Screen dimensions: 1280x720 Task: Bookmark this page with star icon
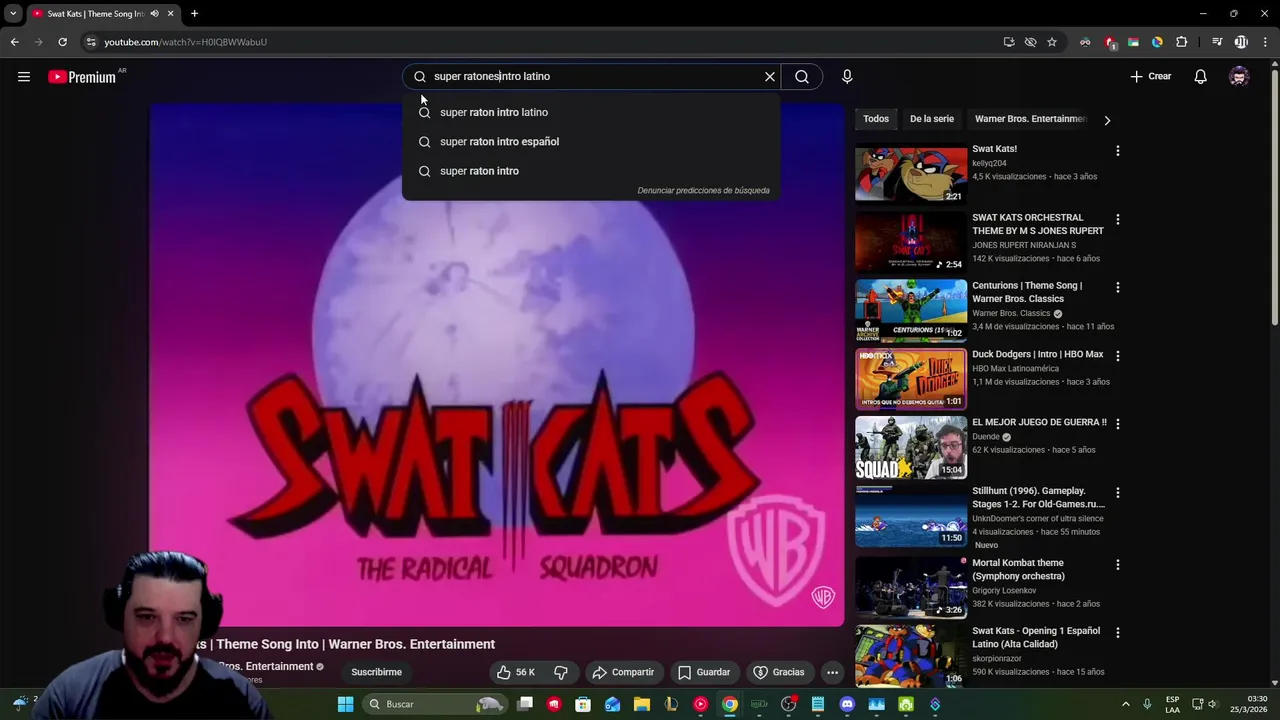(x=1052, y=42)
